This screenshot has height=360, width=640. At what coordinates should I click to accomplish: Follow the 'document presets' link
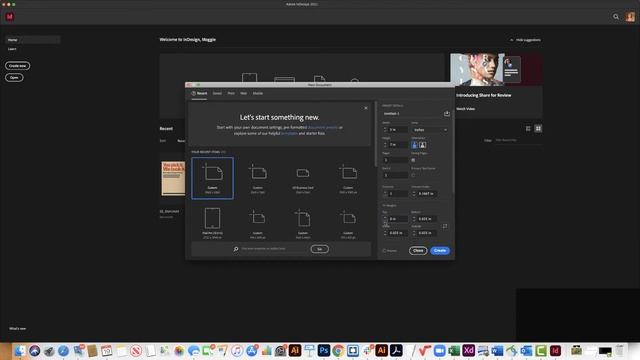tap(323, 127)
